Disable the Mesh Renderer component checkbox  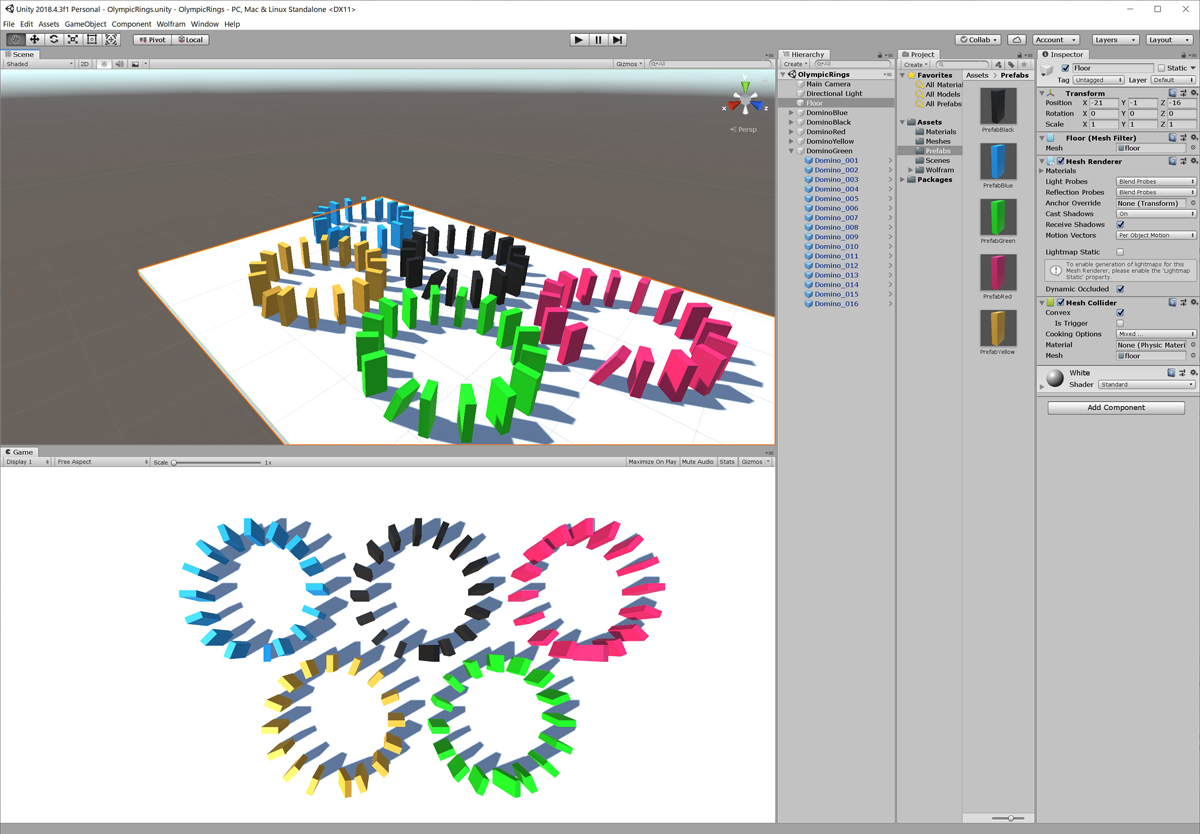(x=1061, y=161)
